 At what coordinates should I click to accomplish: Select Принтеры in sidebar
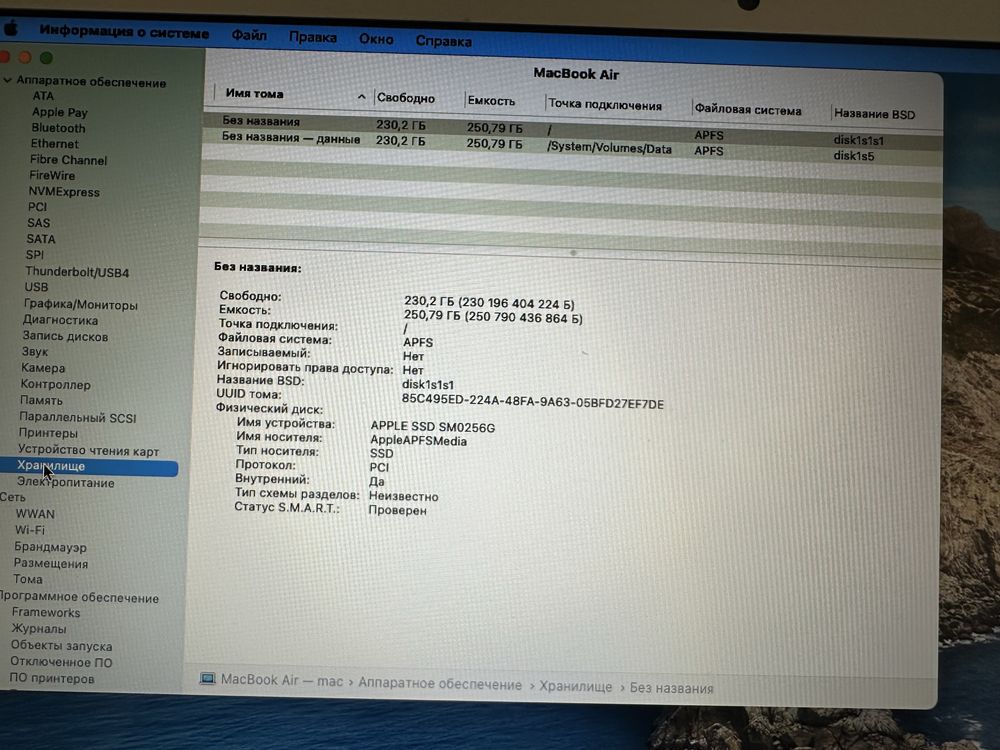48,432
